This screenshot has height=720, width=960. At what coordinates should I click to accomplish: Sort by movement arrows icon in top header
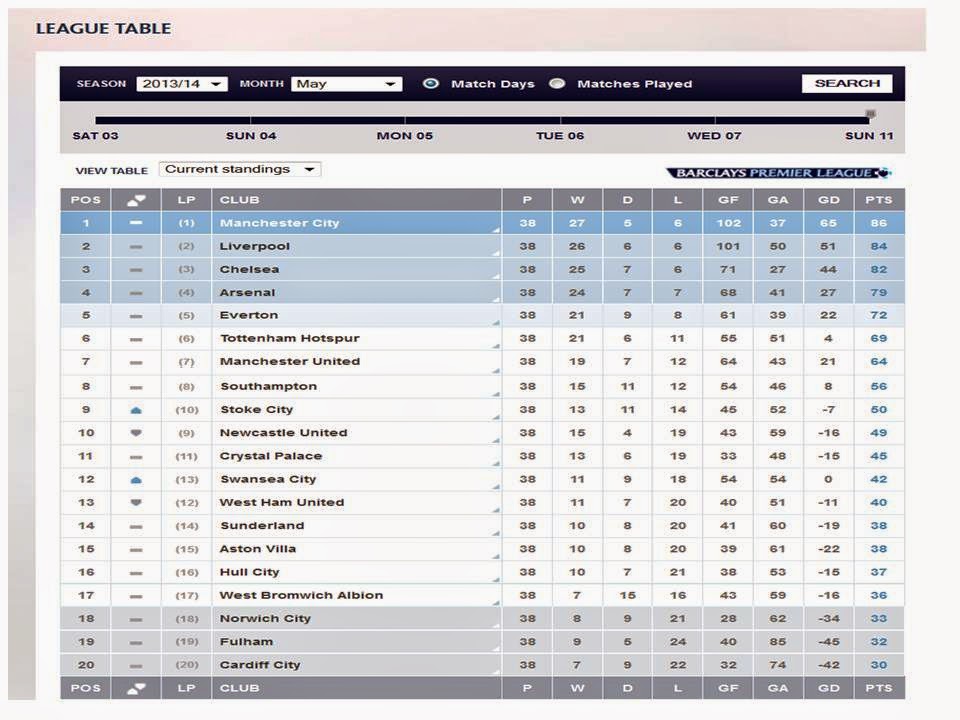point(136,200)
